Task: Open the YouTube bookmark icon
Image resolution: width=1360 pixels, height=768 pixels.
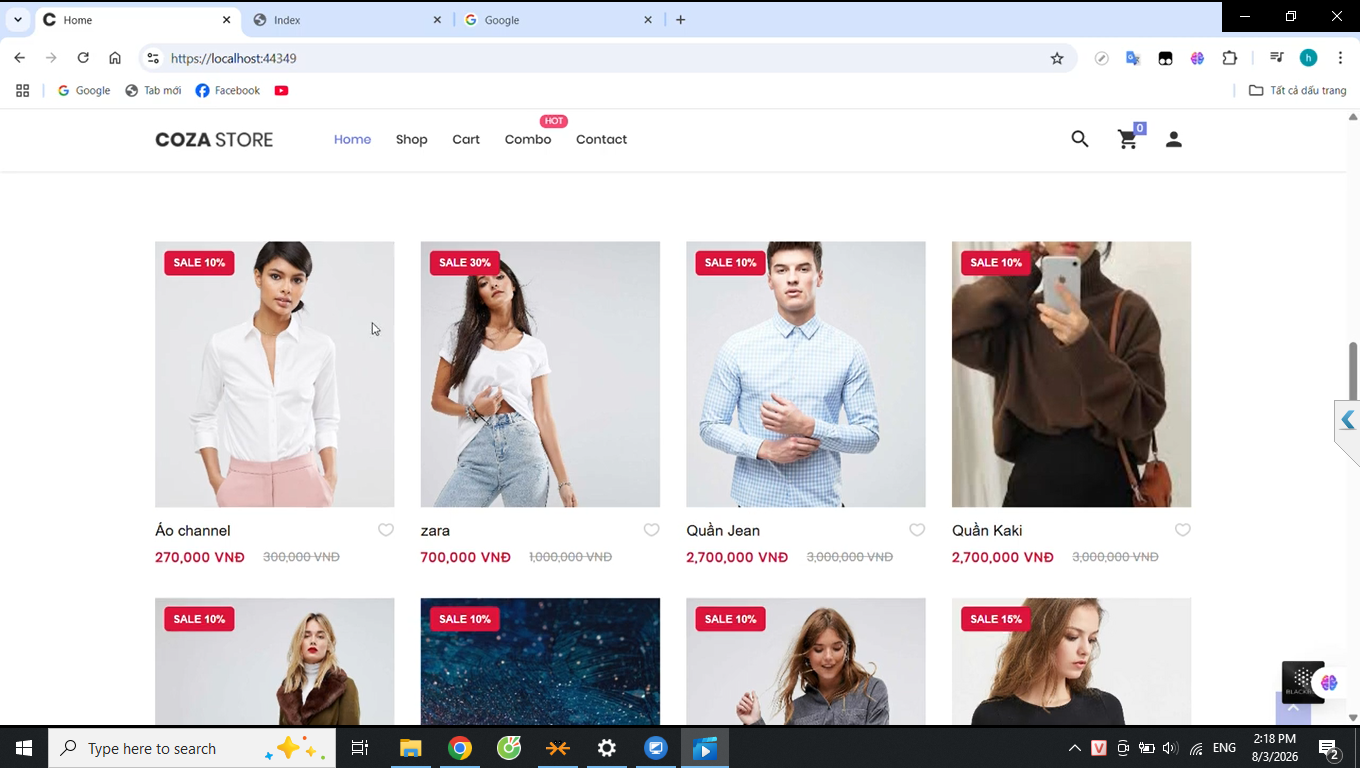Action: click(x=281, y=90)
